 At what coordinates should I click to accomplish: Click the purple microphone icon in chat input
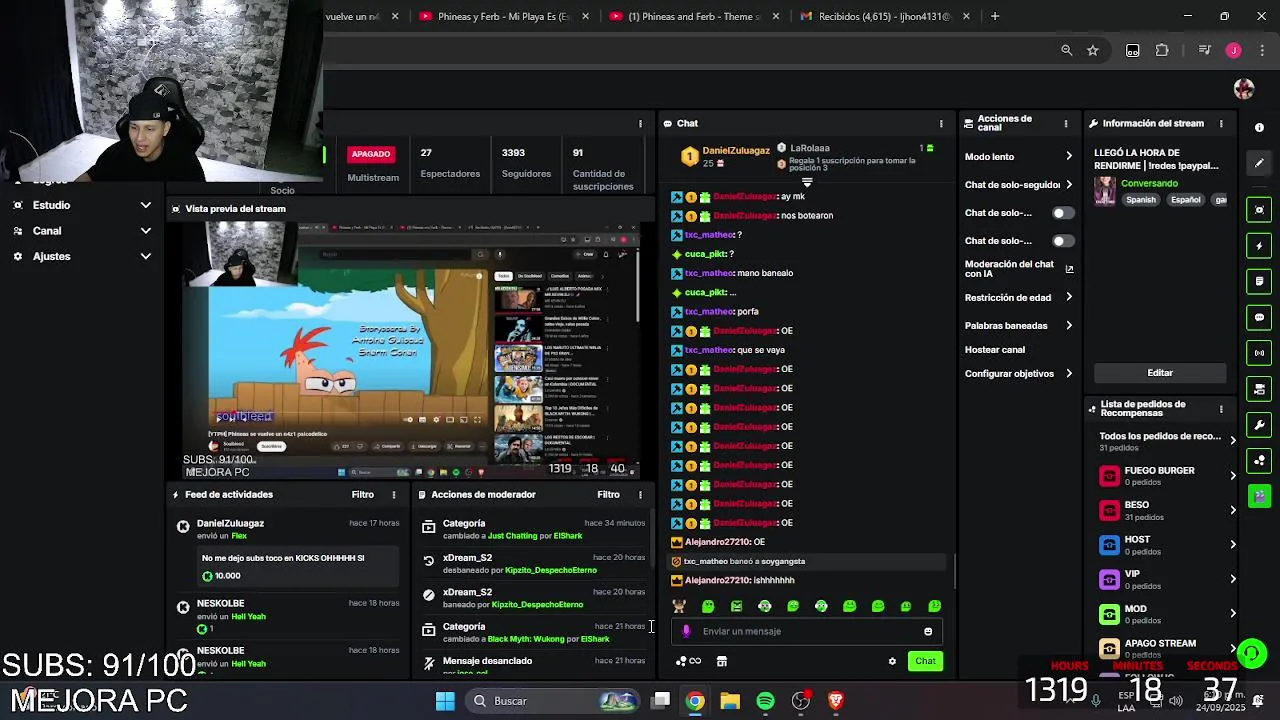point(686,631)
